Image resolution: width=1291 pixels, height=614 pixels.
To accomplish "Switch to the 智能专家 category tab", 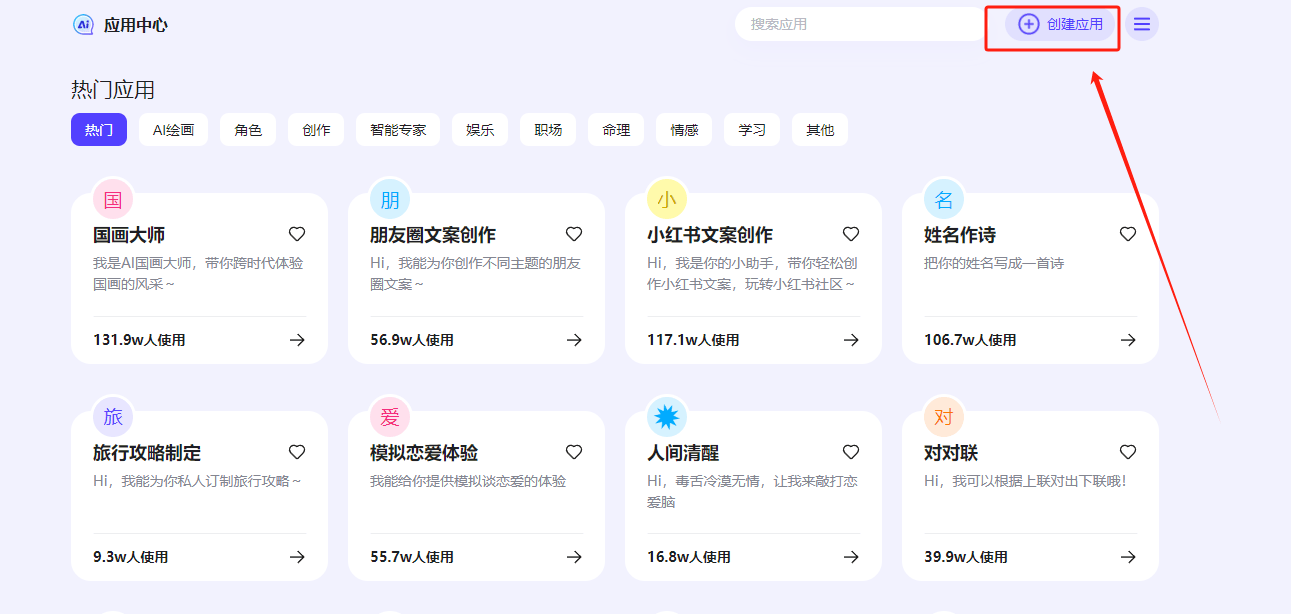I will pos(398,129).
